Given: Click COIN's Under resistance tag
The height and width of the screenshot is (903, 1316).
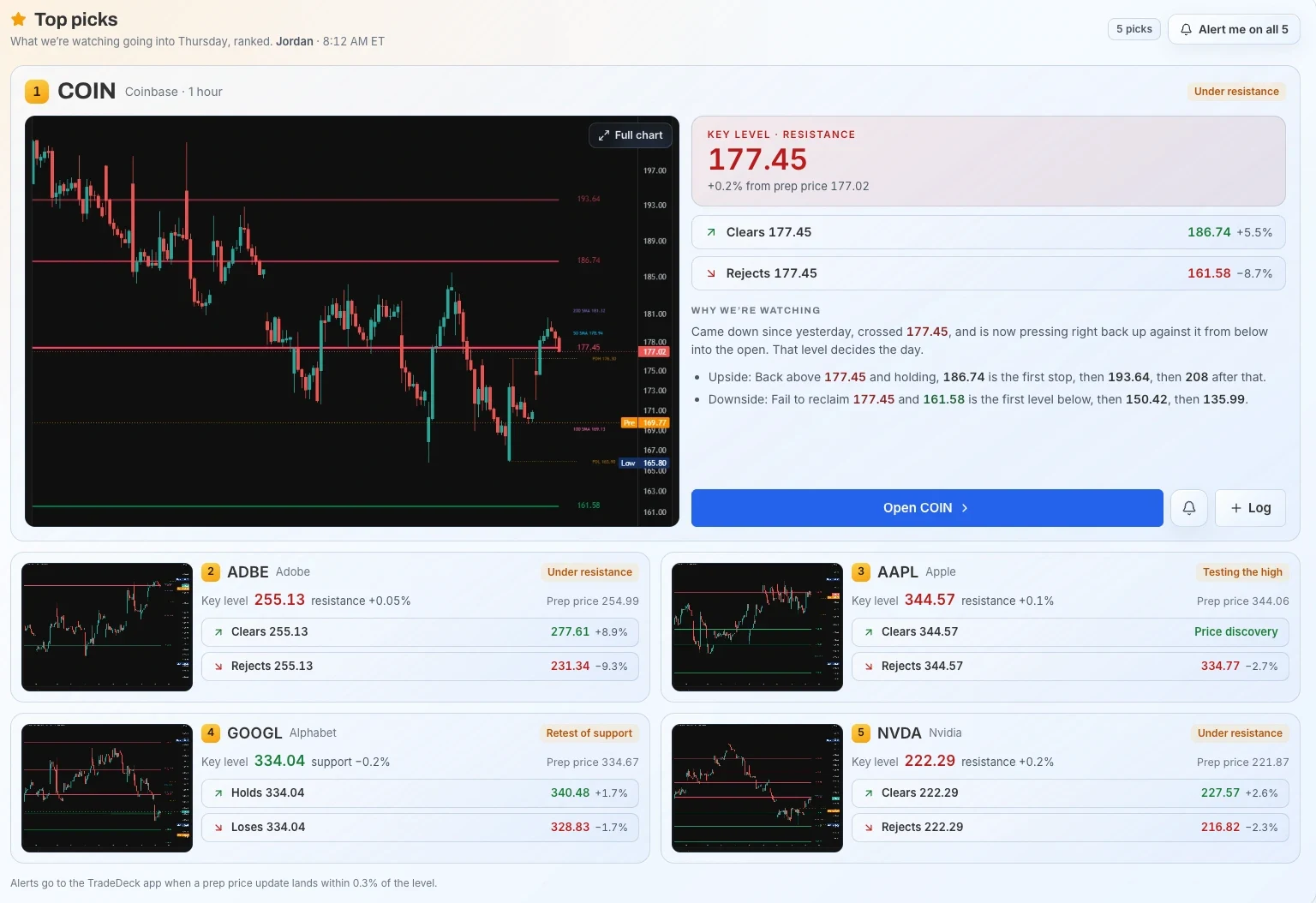Looking at the screenshot, I should (1236, 92).
